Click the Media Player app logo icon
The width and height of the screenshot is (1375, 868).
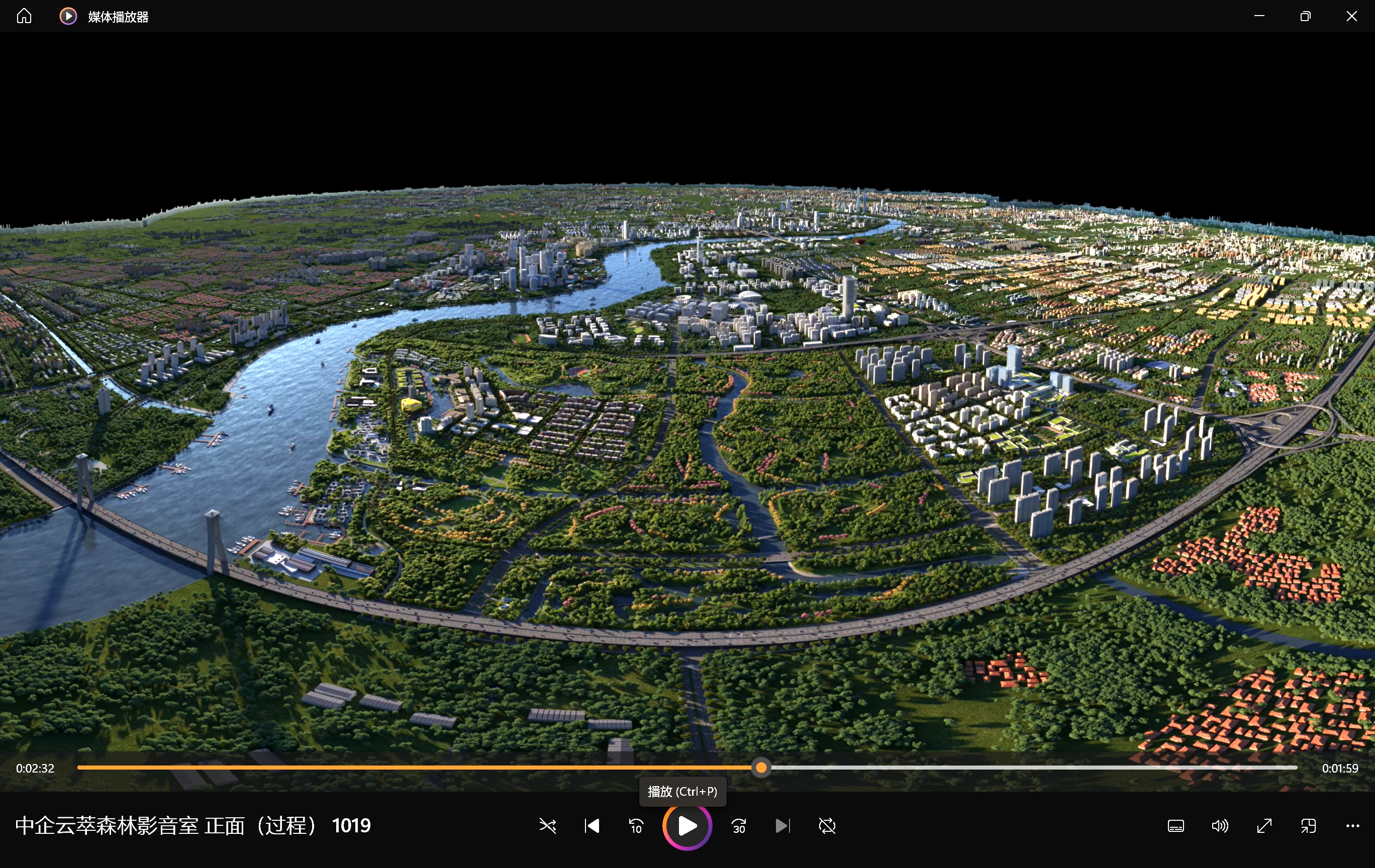click(x=68, y=16)
